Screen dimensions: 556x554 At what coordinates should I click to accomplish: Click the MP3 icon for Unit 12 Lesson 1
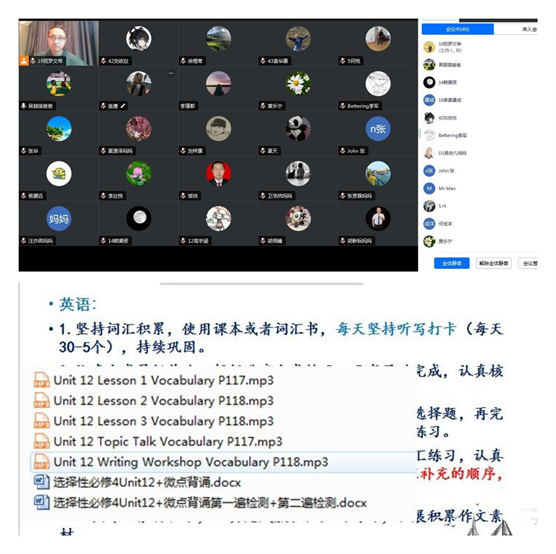(x=41, y=380)
